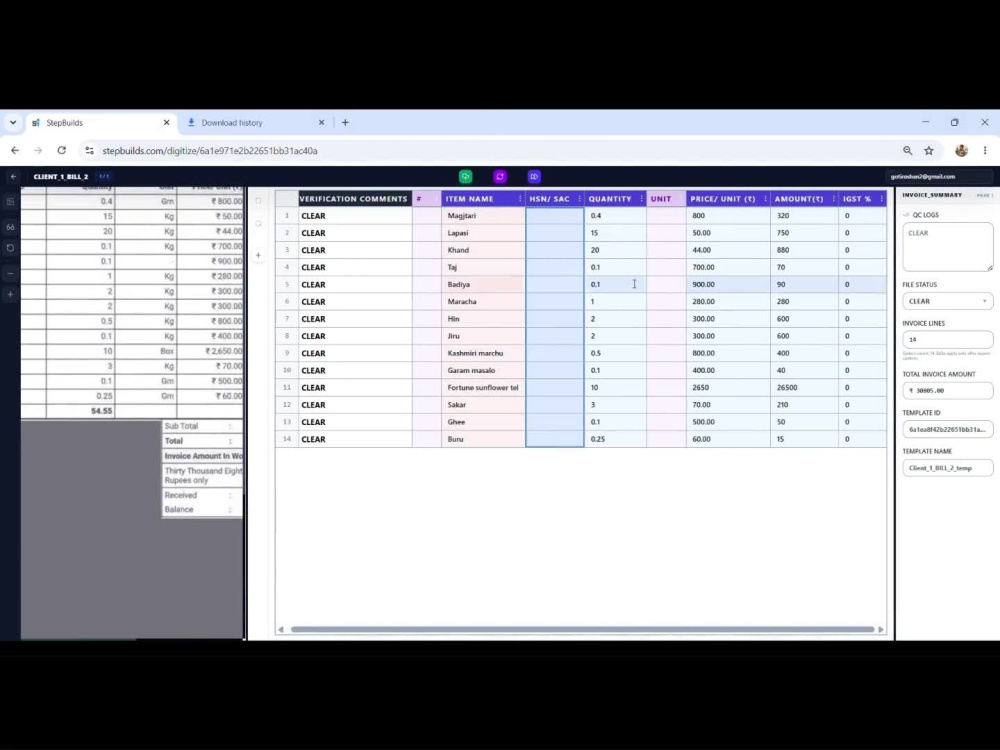
Task: Close the StepBuilds tab
Action: (166, 122)
